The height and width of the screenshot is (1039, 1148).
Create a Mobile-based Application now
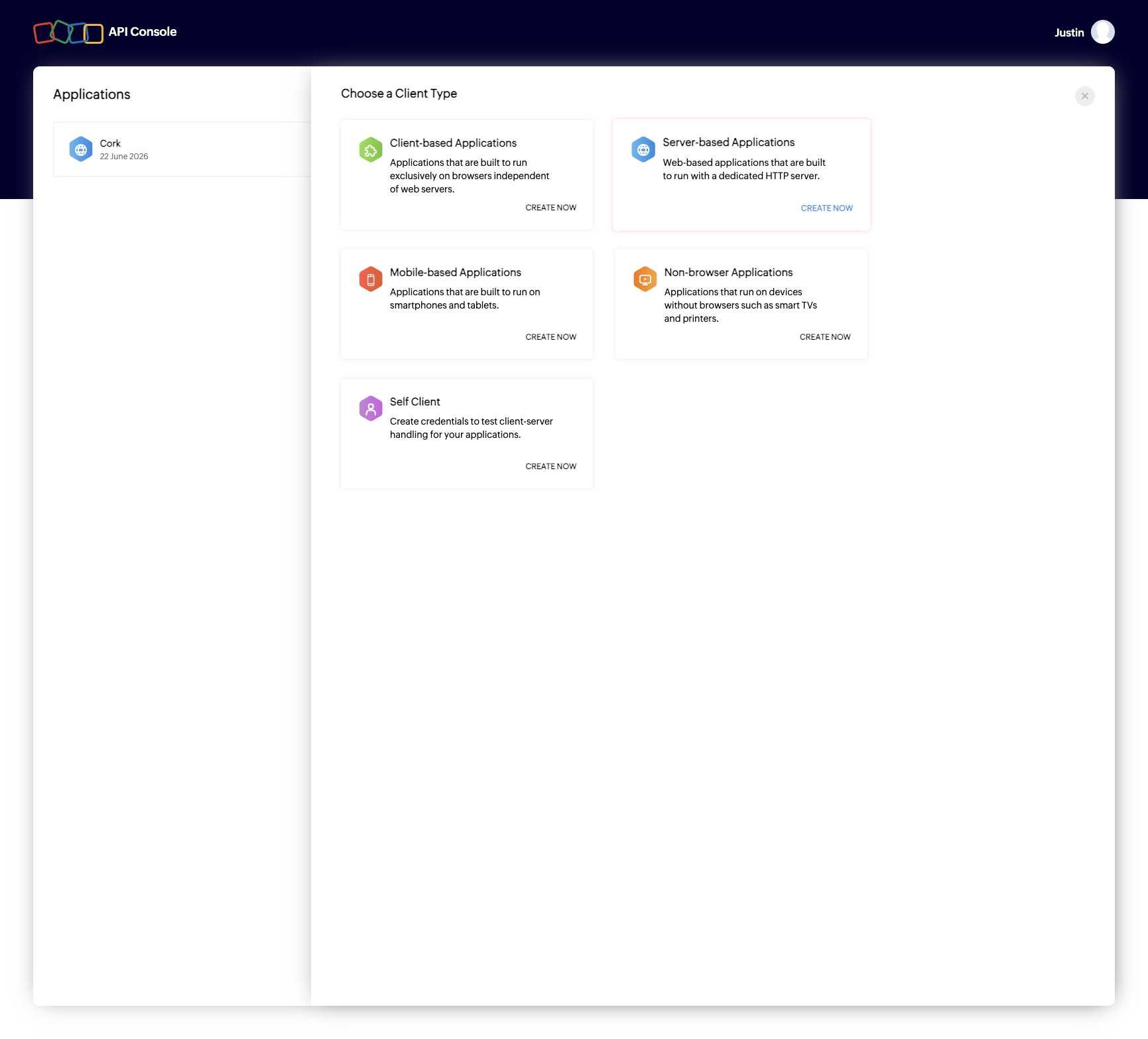click(x=550, y=337)
